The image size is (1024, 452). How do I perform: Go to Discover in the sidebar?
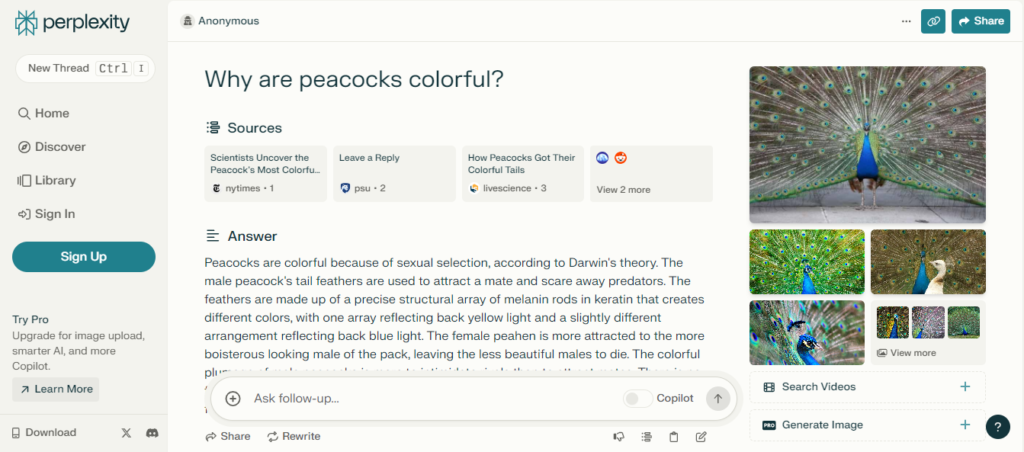(x=60, y=147)
